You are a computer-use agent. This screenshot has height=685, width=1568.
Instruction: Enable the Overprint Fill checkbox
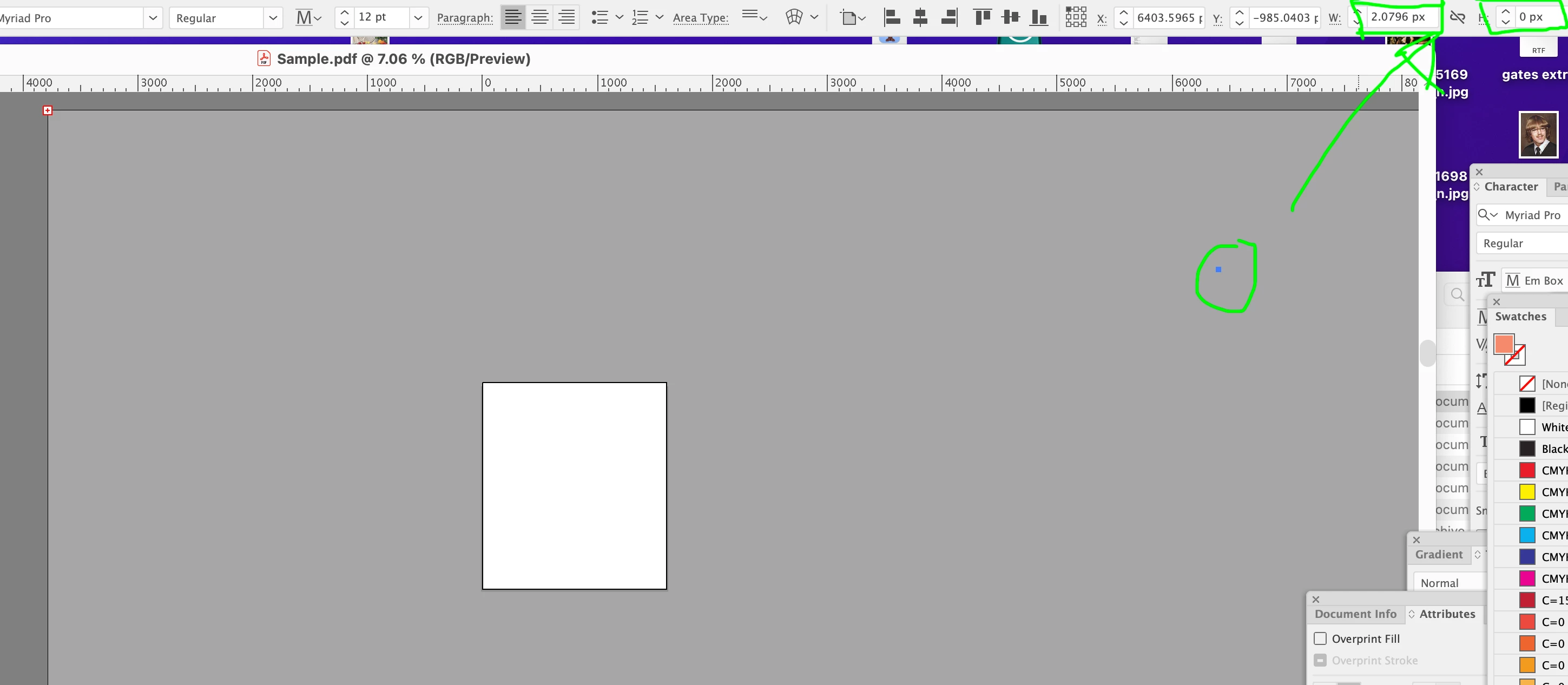(x=1320, y=638)
